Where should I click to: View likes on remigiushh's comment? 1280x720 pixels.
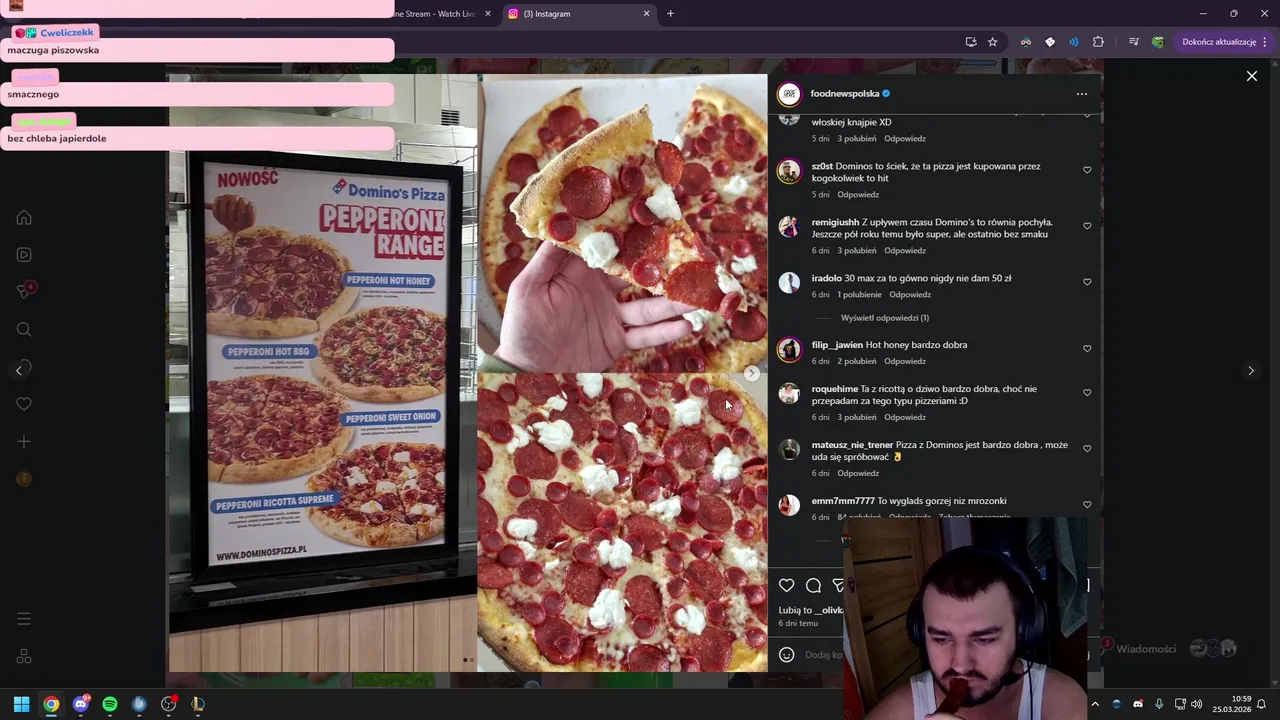point(856,251)
